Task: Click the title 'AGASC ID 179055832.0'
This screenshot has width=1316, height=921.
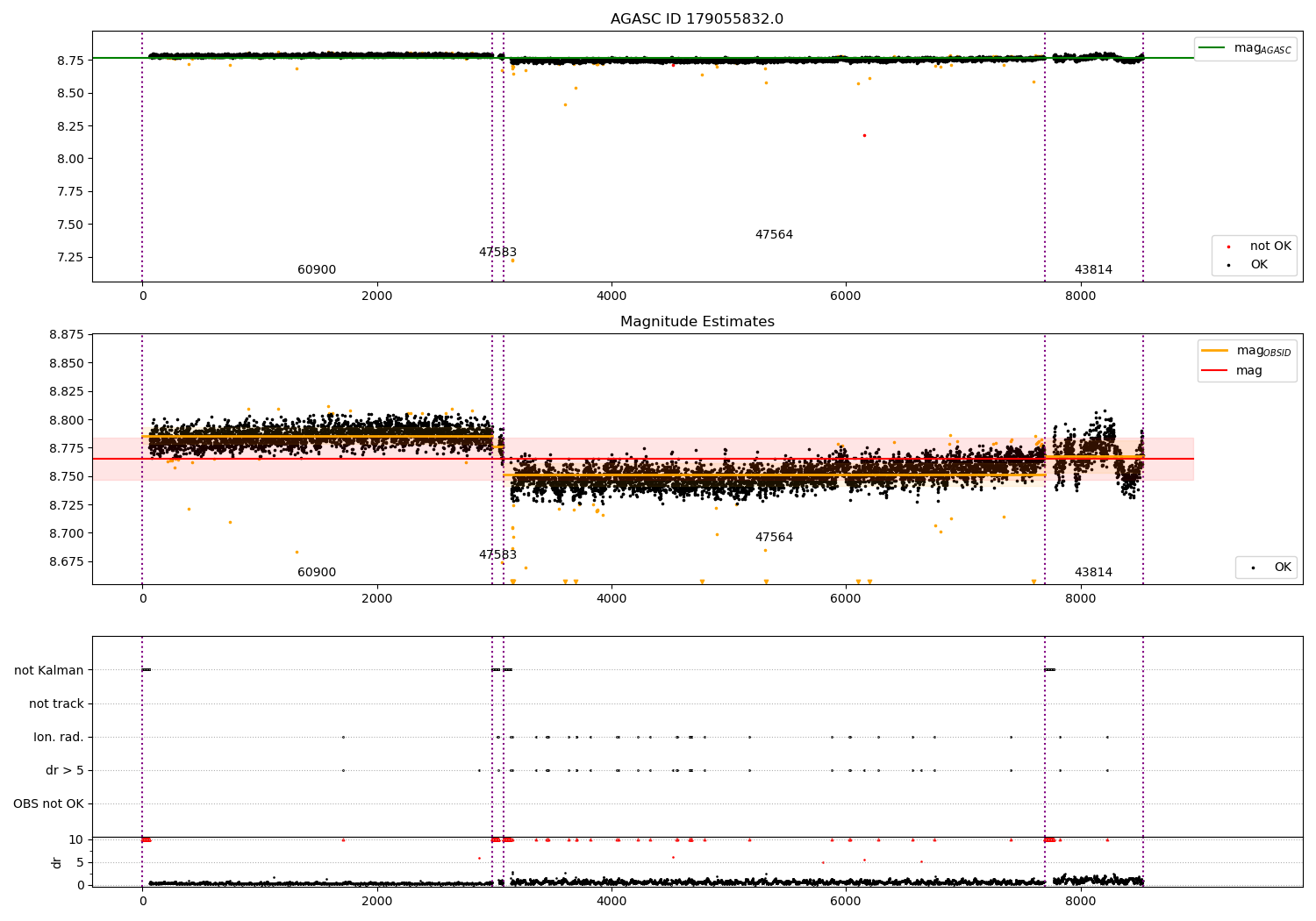Action: click(697, 19)
